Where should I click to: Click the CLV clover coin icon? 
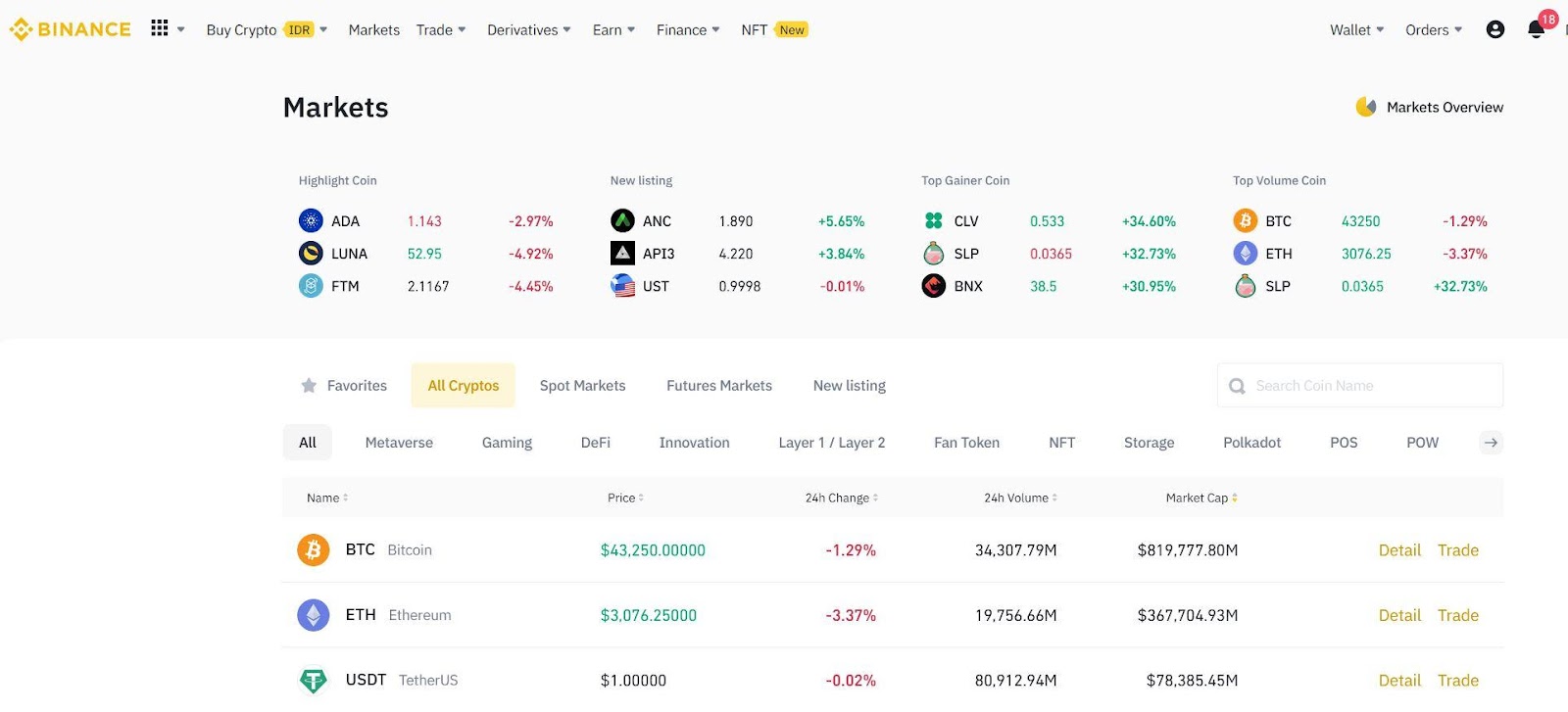(934, 221)
